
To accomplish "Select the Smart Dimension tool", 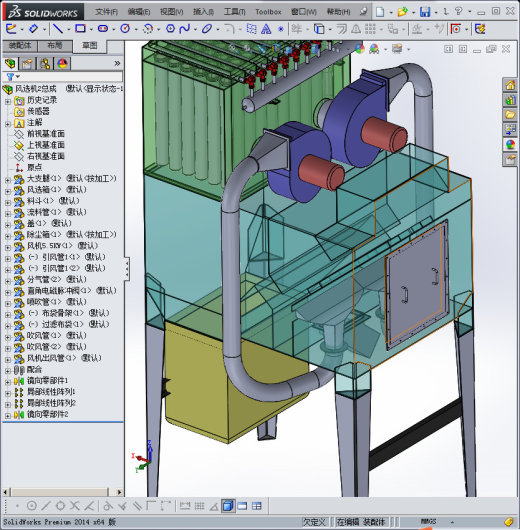I will [x=33, y=29].
